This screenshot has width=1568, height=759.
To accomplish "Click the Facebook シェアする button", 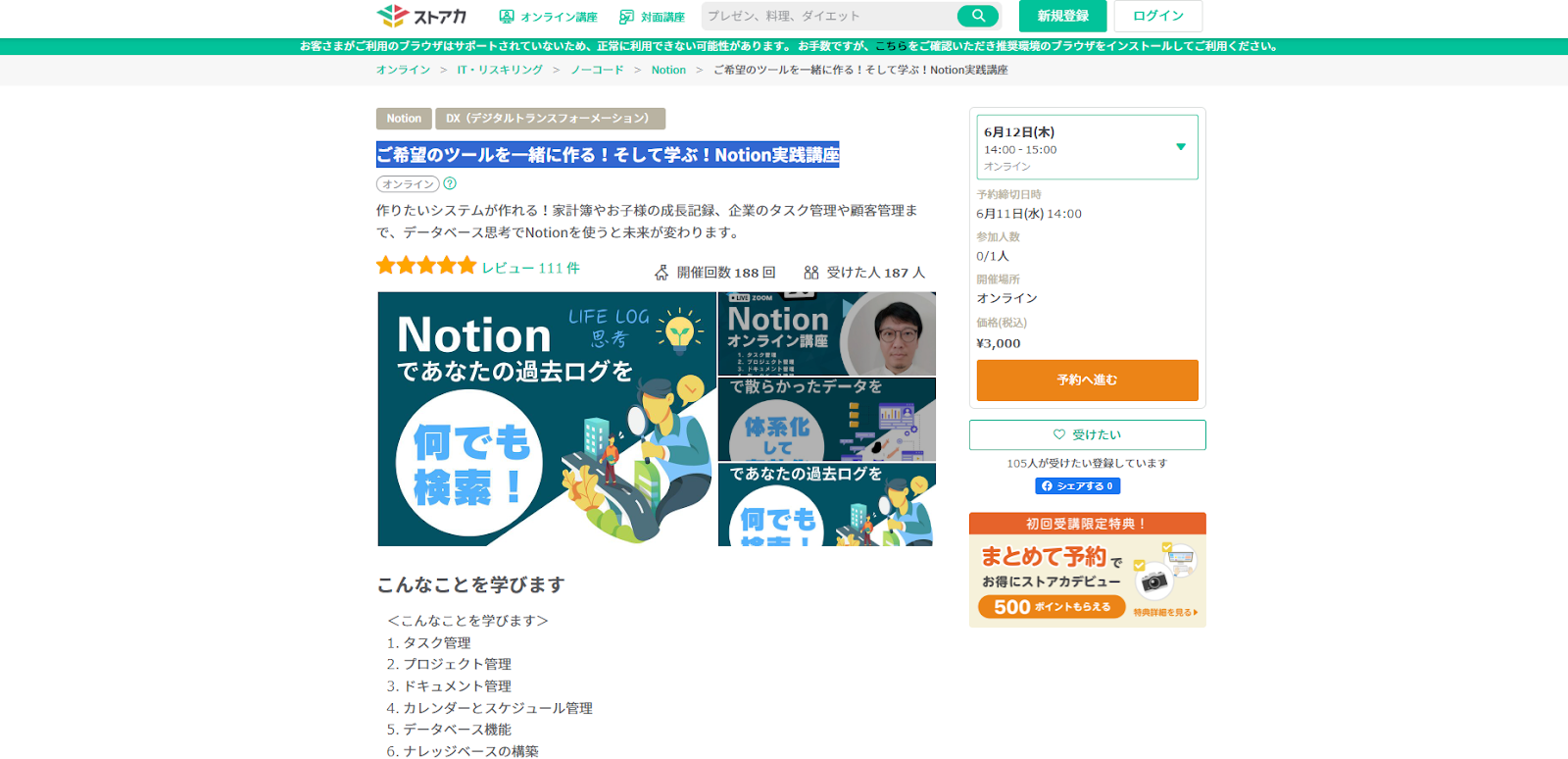I will 1077,485.
